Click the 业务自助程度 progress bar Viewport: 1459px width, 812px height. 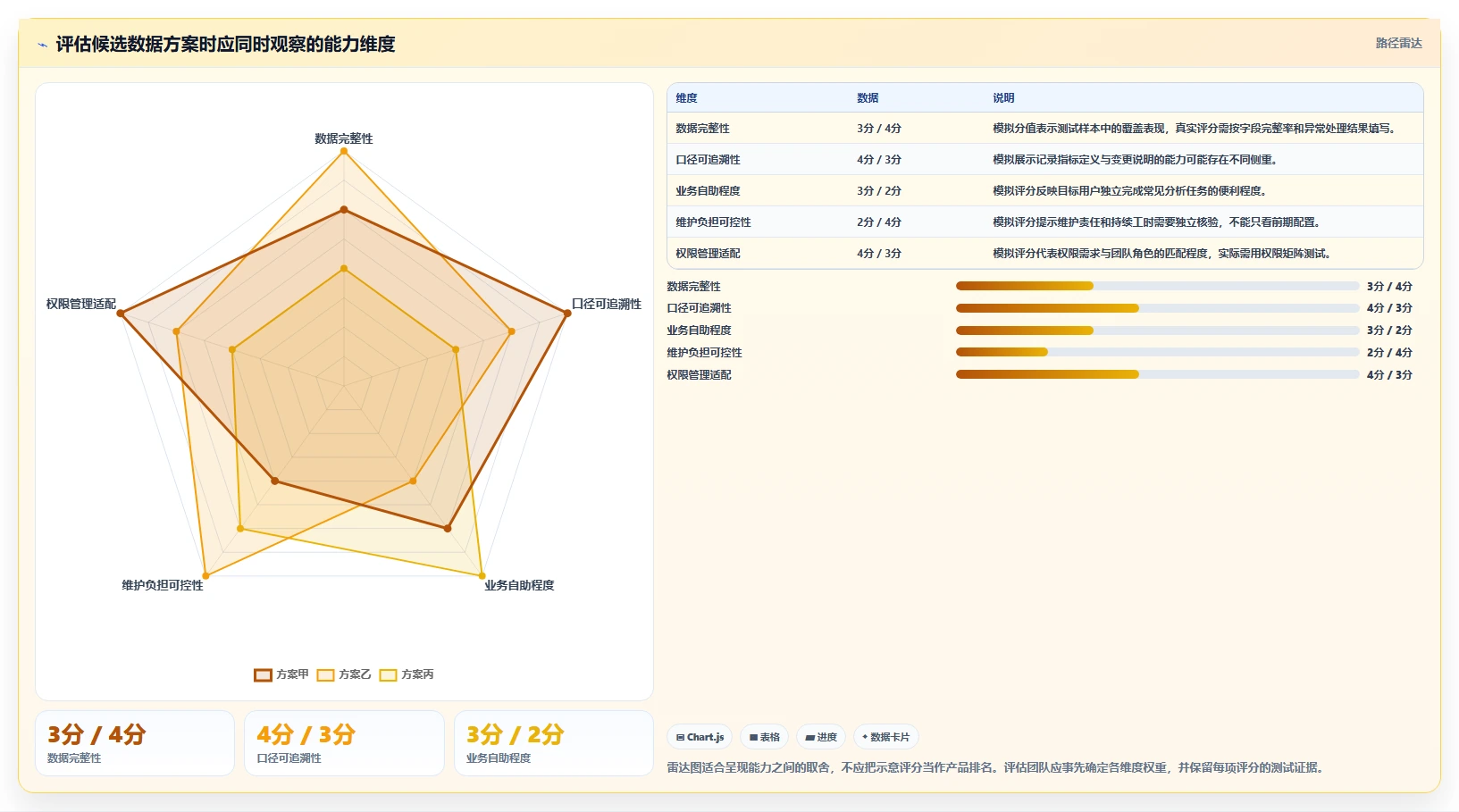tap(1157, 331)
